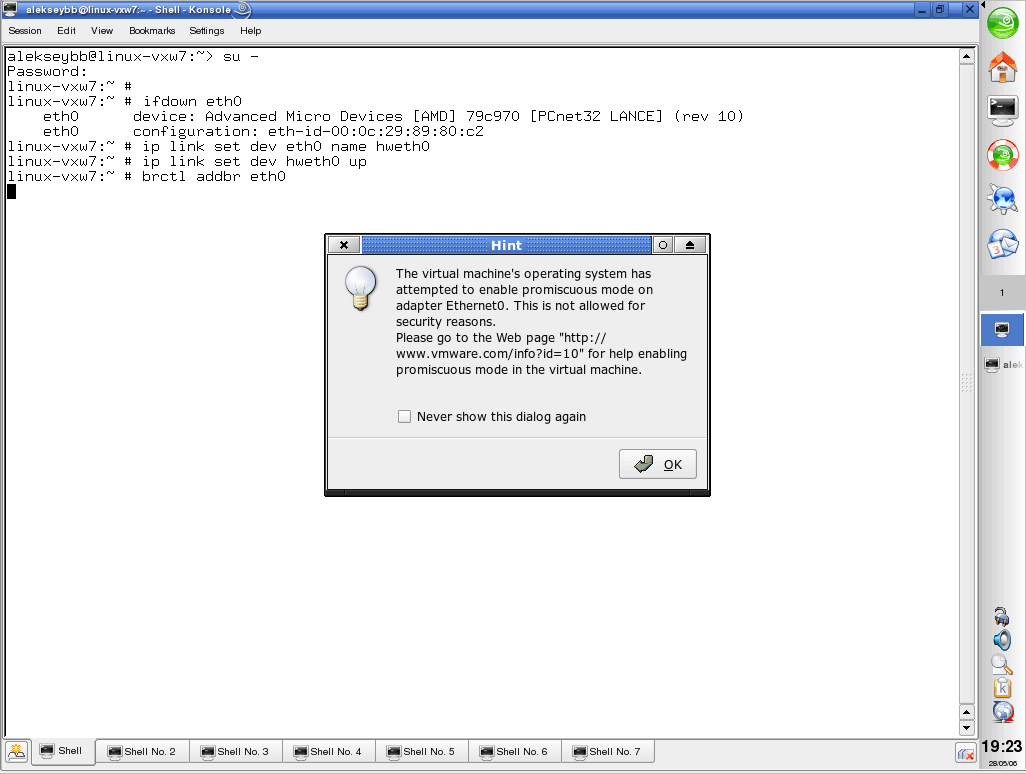
Task: Switch to the Shell No. 6 tab
Action: click(514, 751)
